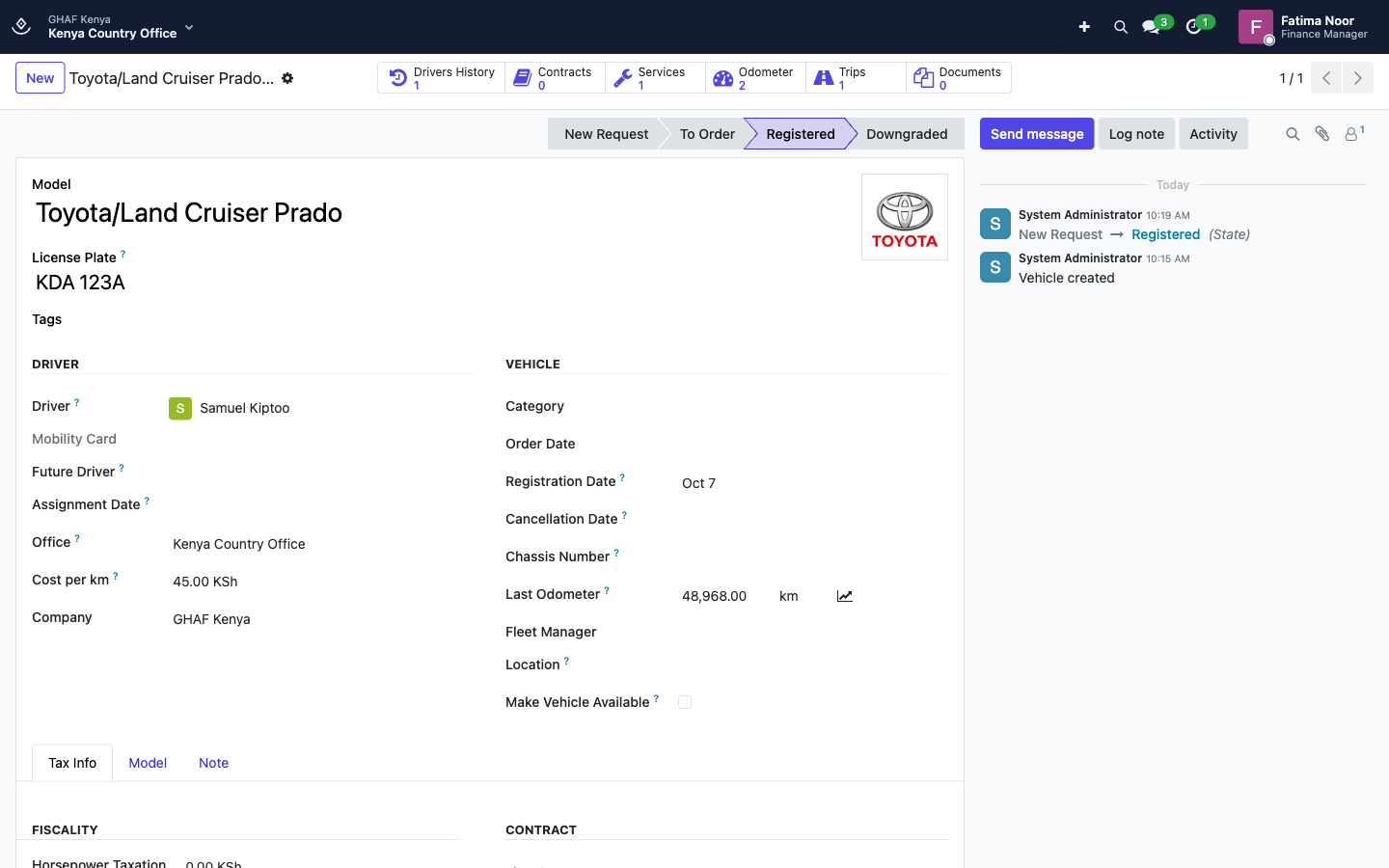The image size is (1389, 868).
Task: Click the Log note button
Action: tap(1136, 134)
